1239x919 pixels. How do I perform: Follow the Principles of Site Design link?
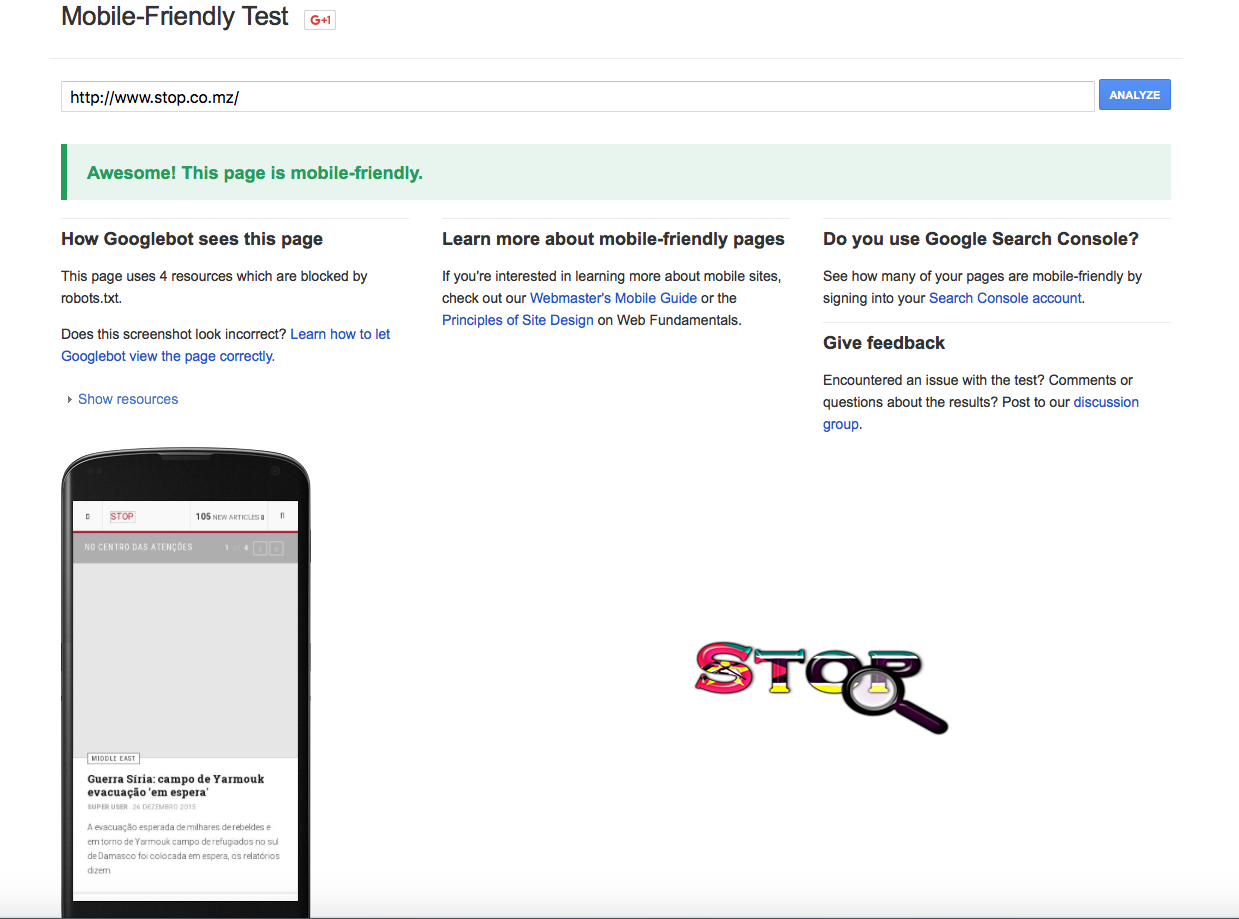coord(517,320)
